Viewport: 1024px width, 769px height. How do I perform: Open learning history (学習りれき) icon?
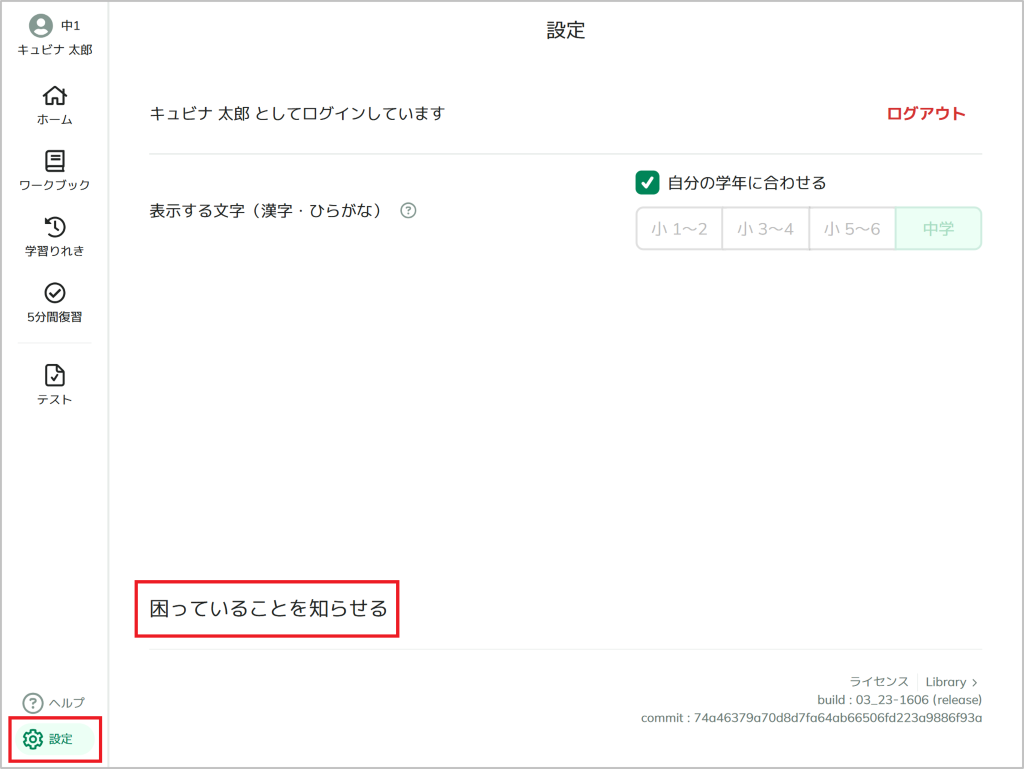tap(55, 227)
